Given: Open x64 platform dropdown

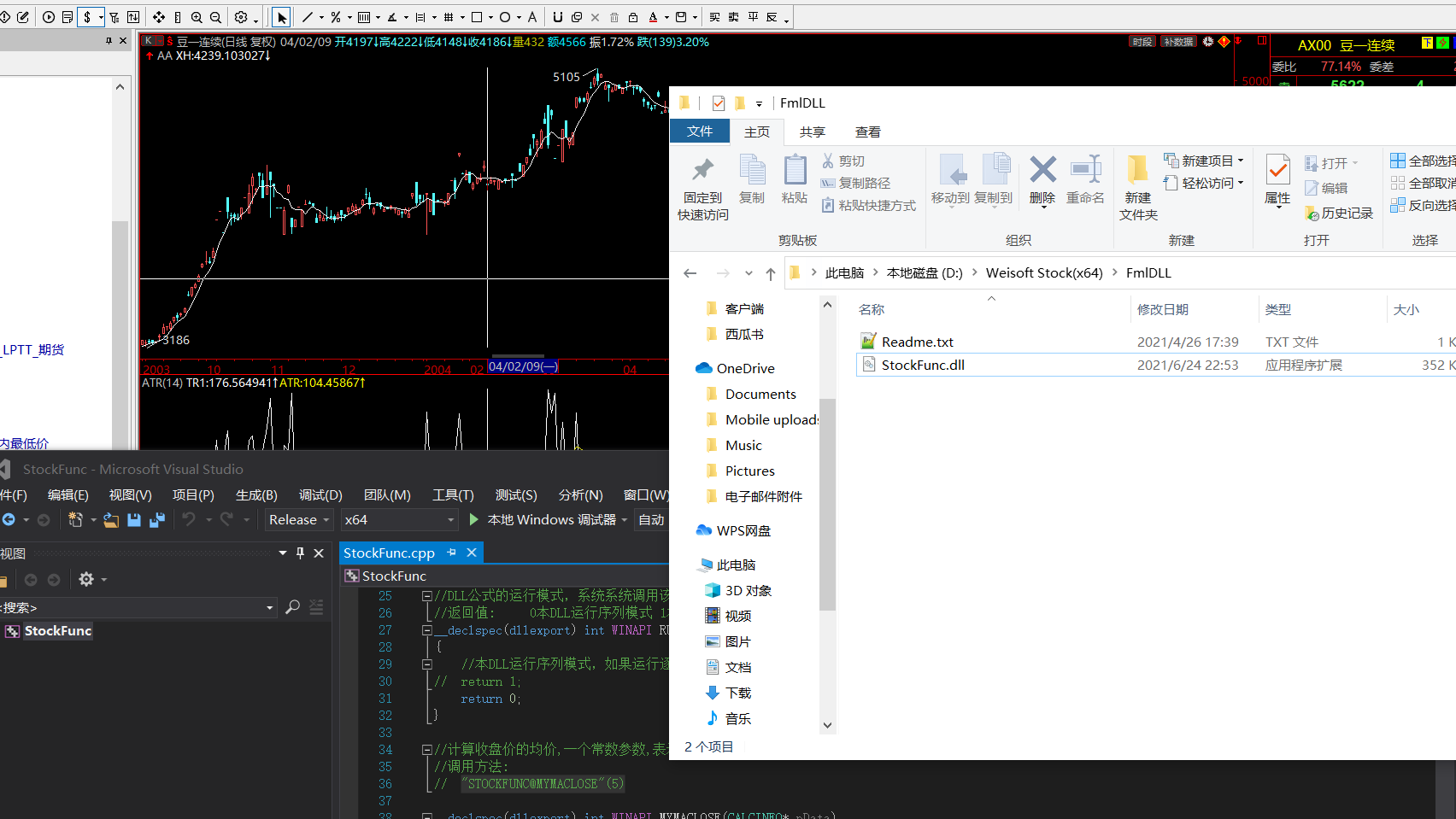Looking at the screenshot, I should [x=400, y=519].
